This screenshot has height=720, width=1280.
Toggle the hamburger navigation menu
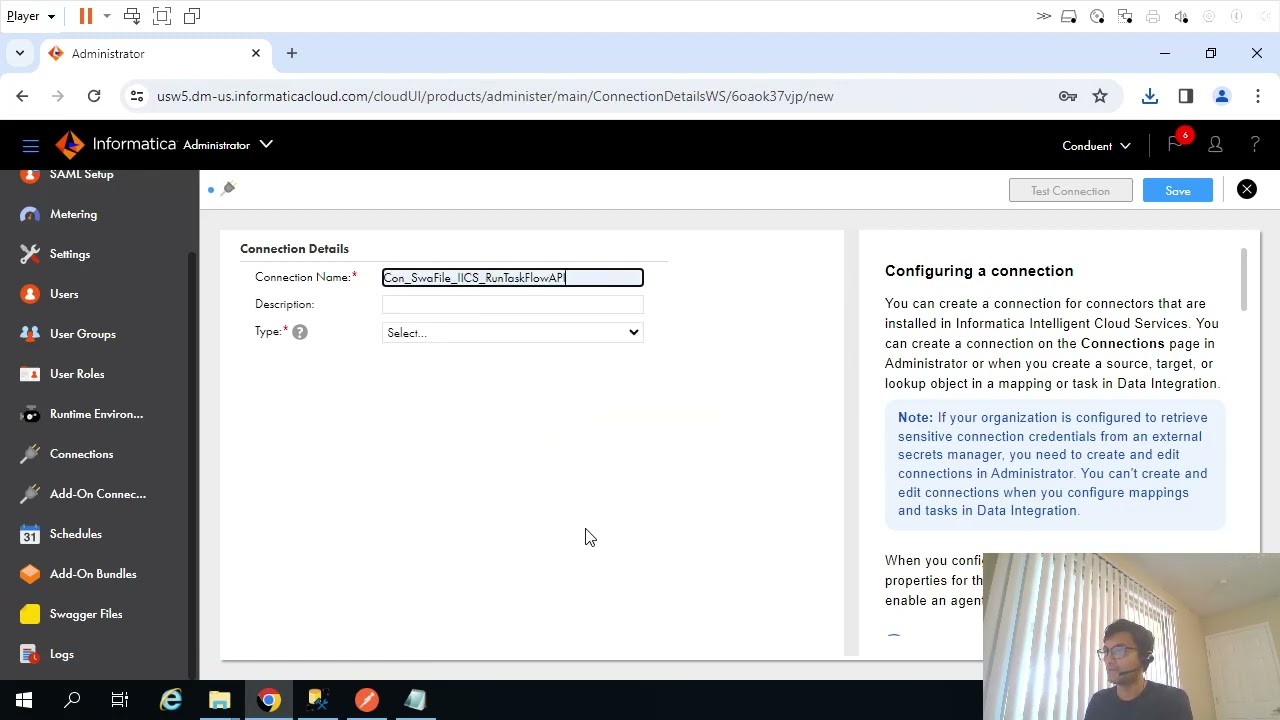tap(30, 145)
